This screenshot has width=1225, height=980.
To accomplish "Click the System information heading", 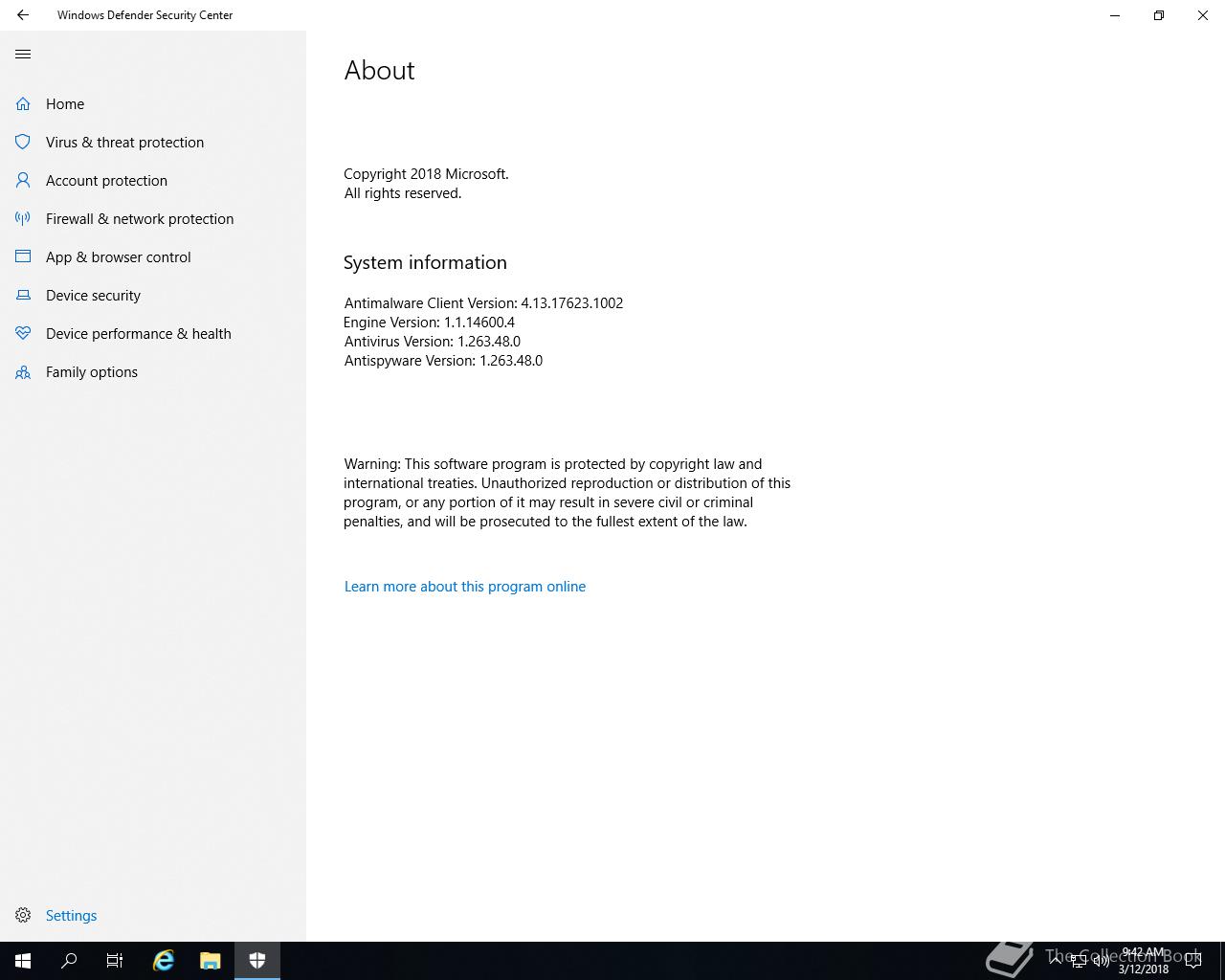I will [x=425, y=262].
